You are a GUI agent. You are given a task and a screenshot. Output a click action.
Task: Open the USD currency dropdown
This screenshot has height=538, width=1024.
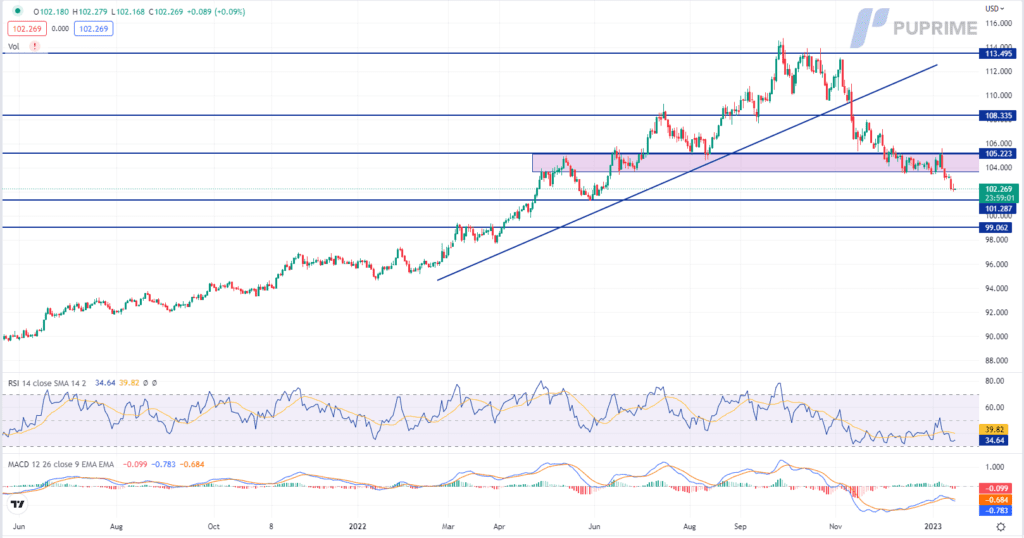coord(995,8)
